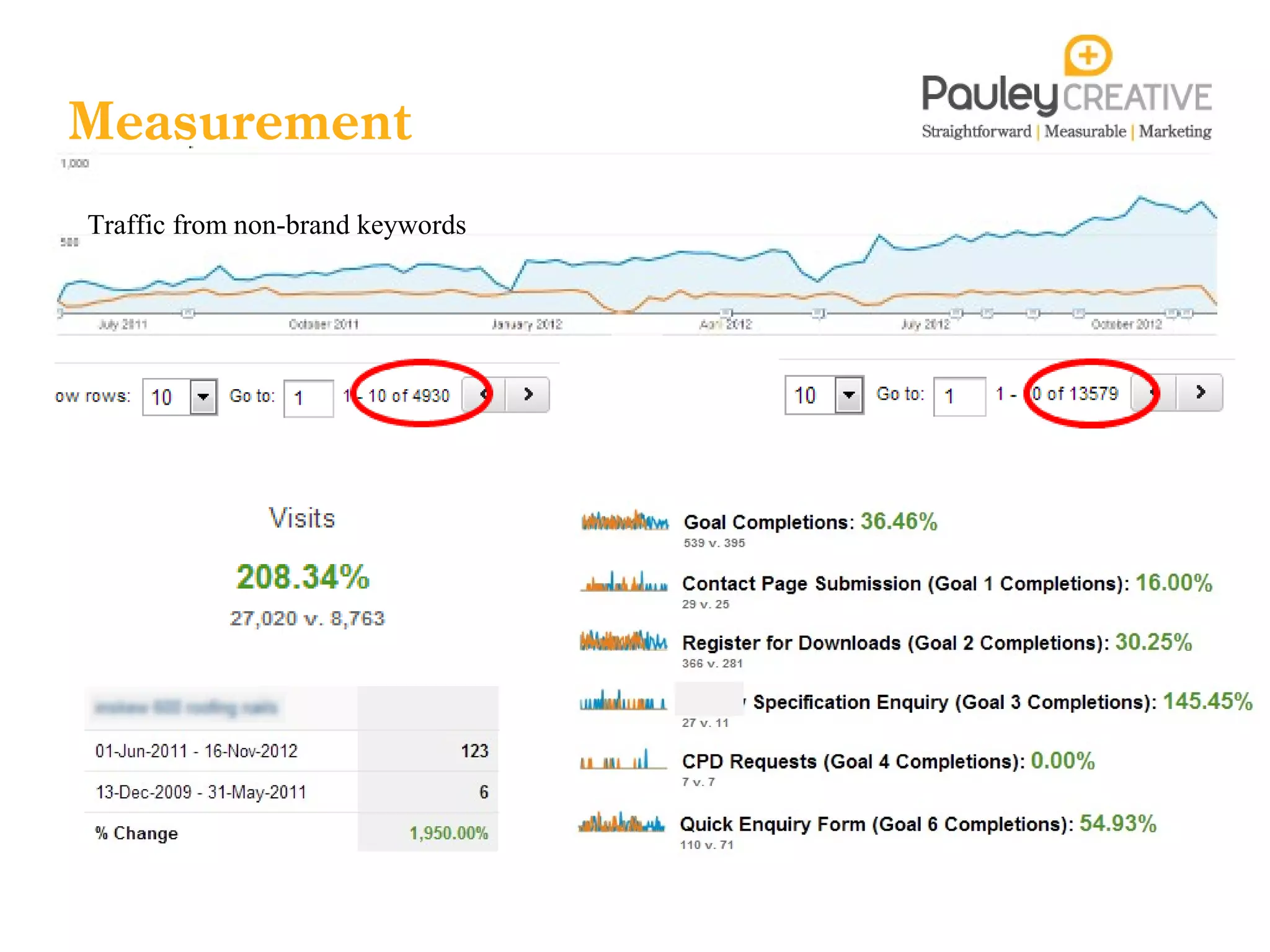The height and width of the screenshot is (952, 1270).
Task: Click the 539 v. 395 comparison text
Action: [x=714, y=543]
